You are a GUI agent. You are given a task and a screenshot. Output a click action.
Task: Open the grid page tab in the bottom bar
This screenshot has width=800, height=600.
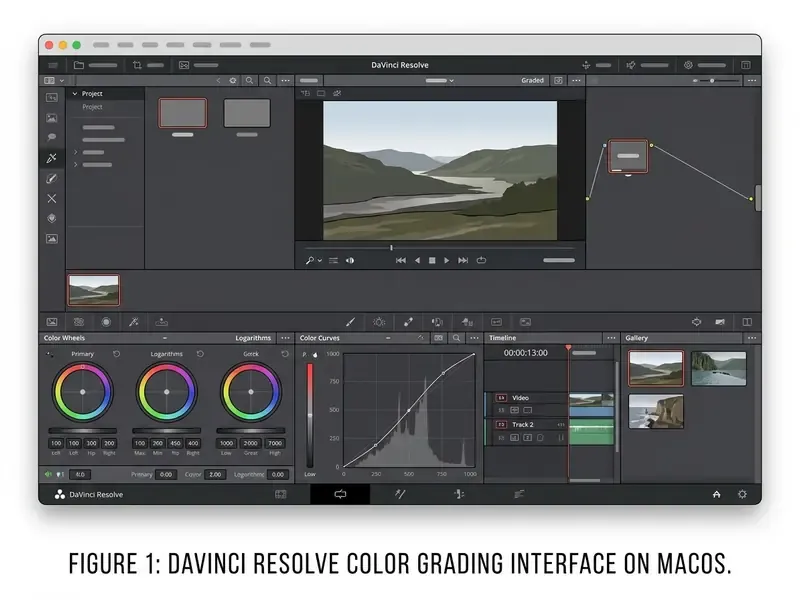coord(281,494)
